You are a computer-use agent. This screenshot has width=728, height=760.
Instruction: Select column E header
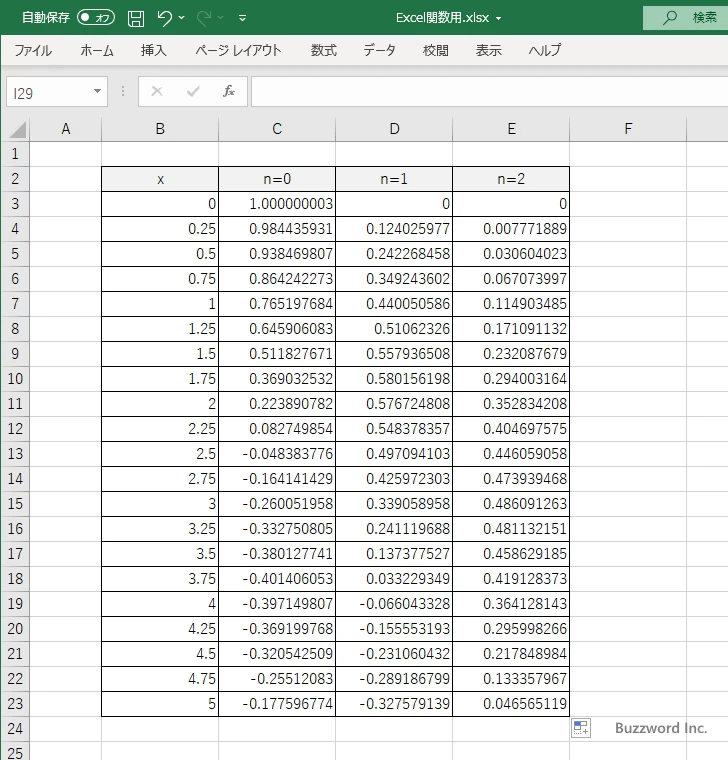click(x=511, y=129)
